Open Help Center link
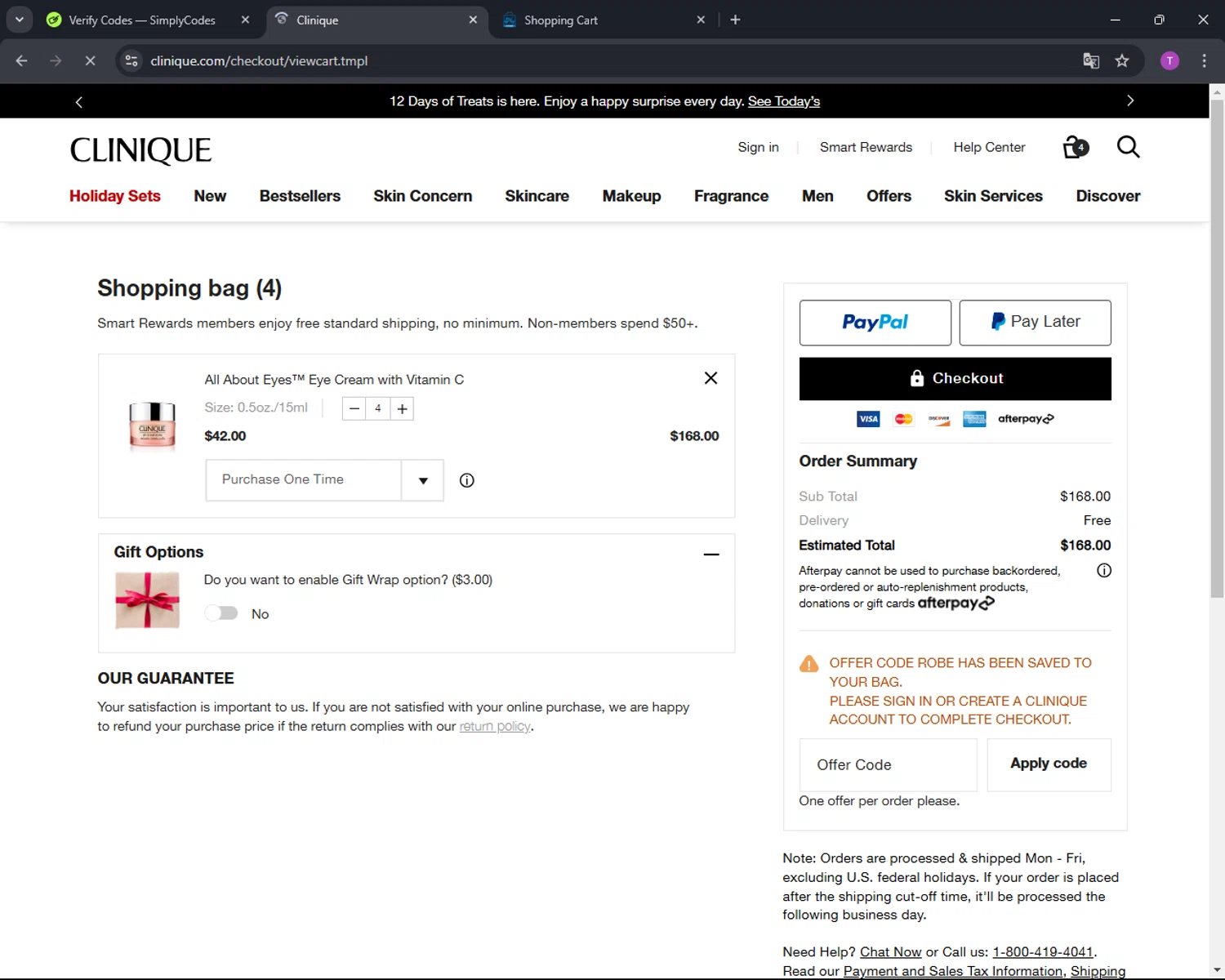The height and width of the screenshot is (980, 1225). (x=989, y=147)
